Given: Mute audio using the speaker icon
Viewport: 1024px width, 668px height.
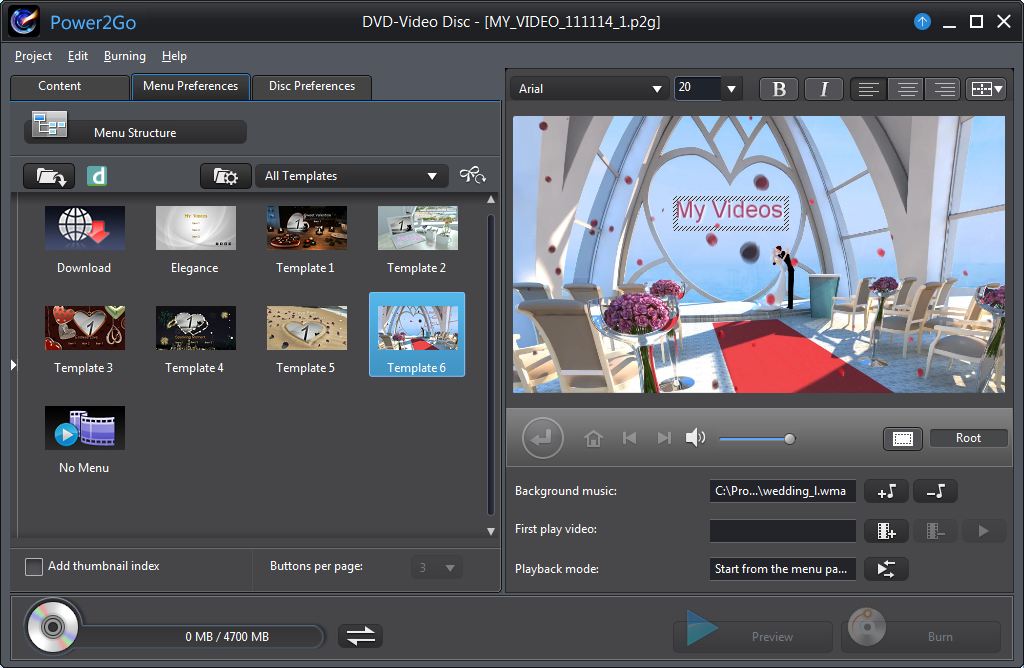Looking at the screenshot, I should (696, 438).
